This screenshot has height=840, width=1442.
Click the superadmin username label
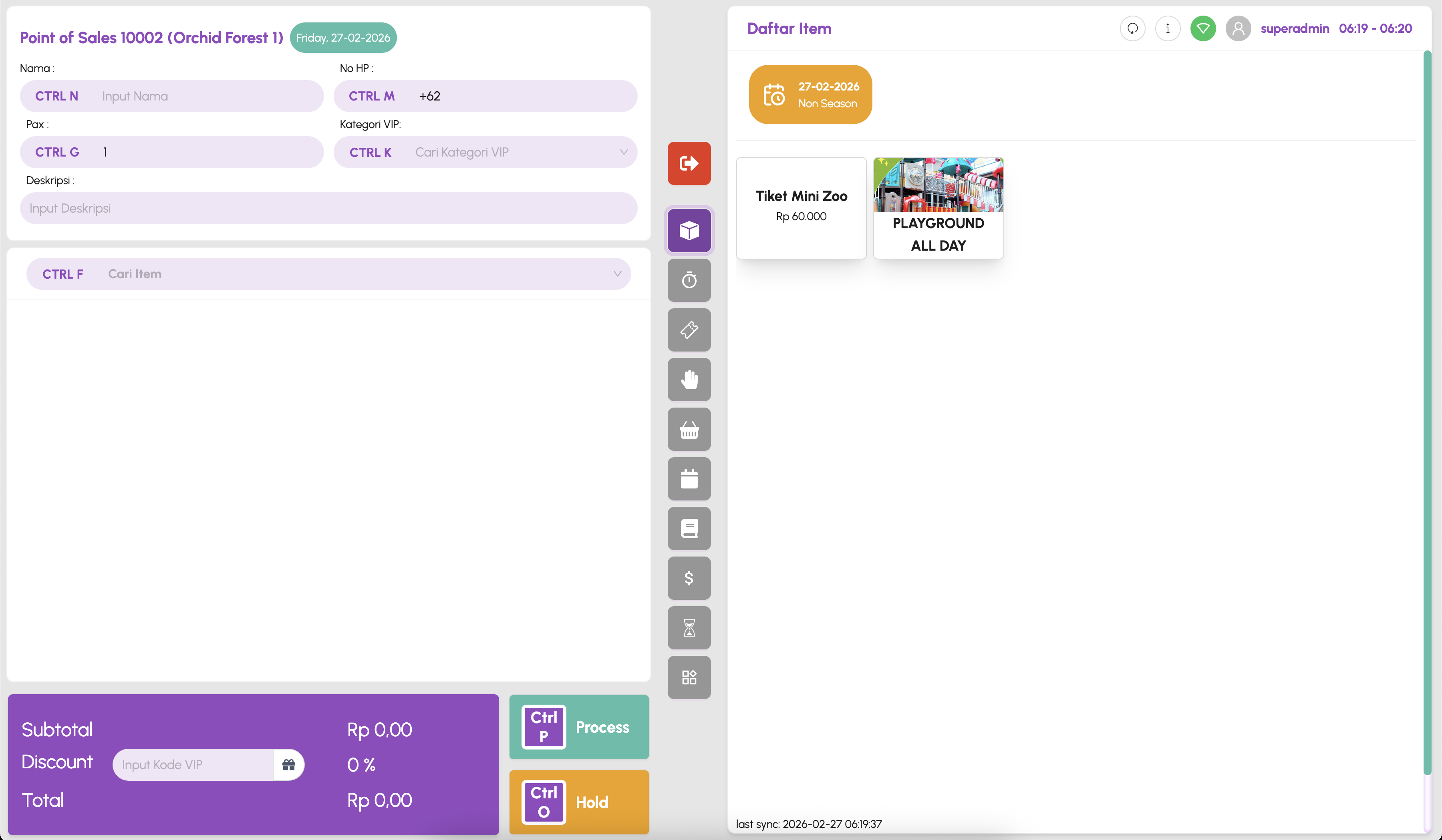[x=1295, y=28]
